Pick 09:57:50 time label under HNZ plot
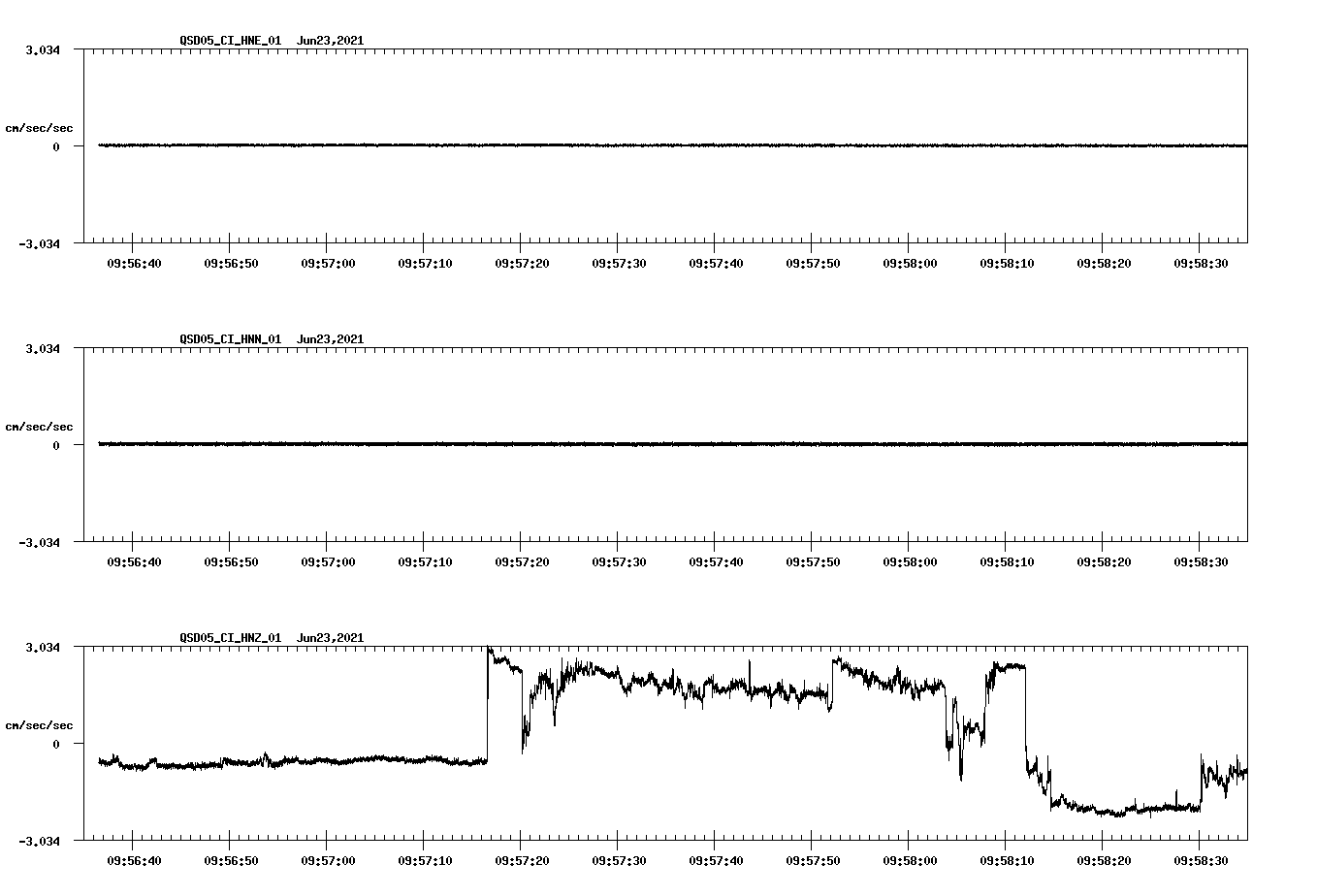 [813, 860]
